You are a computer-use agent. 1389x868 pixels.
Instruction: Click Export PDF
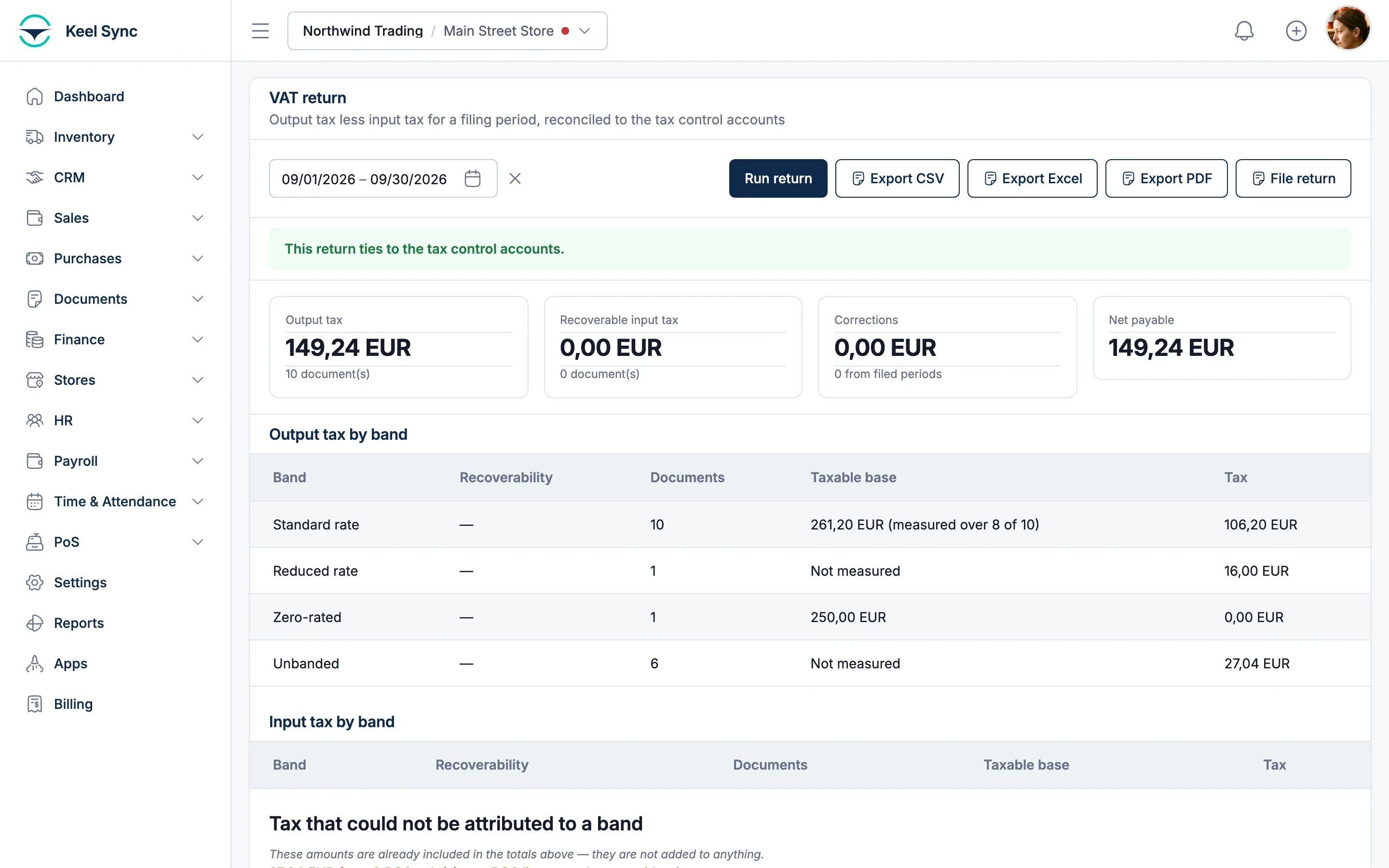click(1166, 178)
